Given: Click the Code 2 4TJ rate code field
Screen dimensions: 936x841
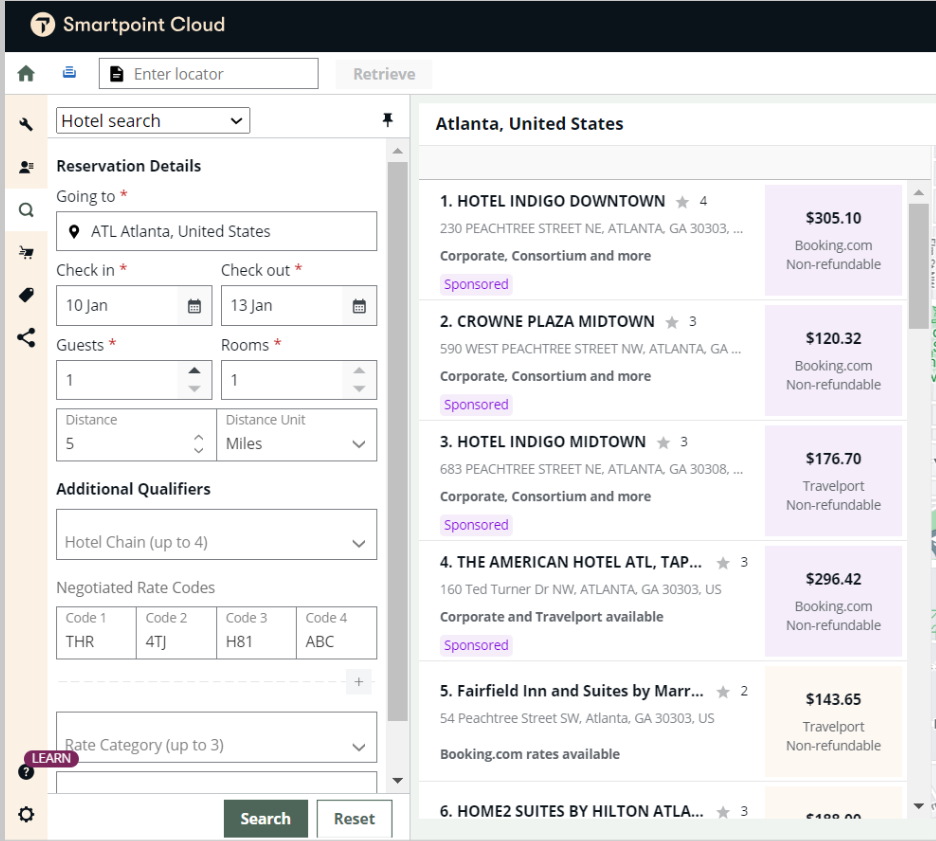Looking at the screenshot, I should (x=177, y=633).
